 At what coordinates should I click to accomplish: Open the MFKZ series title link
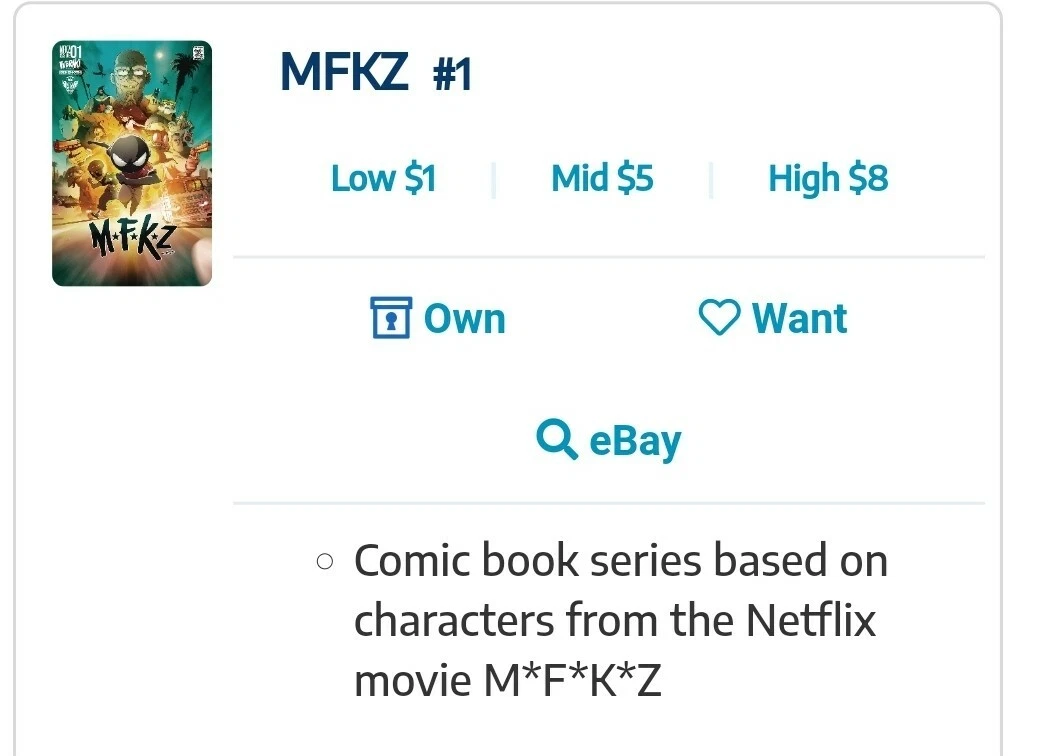344,71
